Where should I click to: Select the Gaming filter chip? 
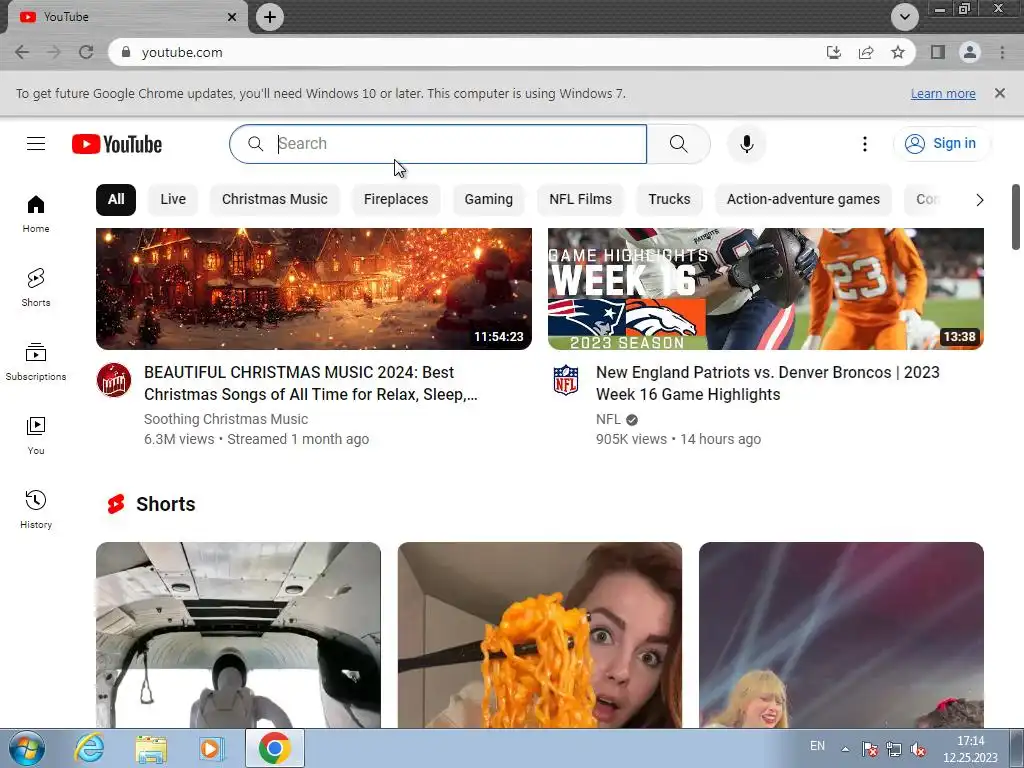pyautogui.click(x=488, y=199)
